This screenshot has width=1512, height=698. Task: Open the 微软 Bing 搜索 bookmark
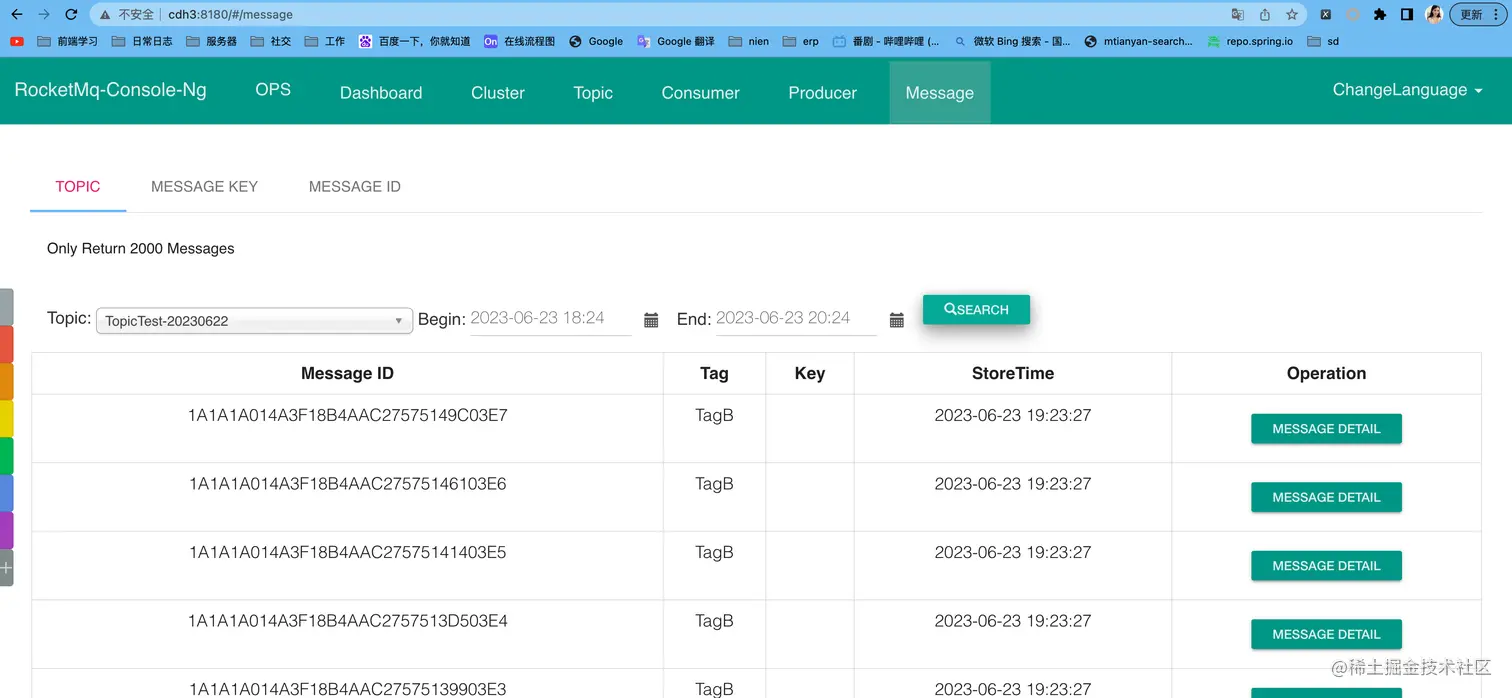pyautogui.click(x=1012, y=42)
